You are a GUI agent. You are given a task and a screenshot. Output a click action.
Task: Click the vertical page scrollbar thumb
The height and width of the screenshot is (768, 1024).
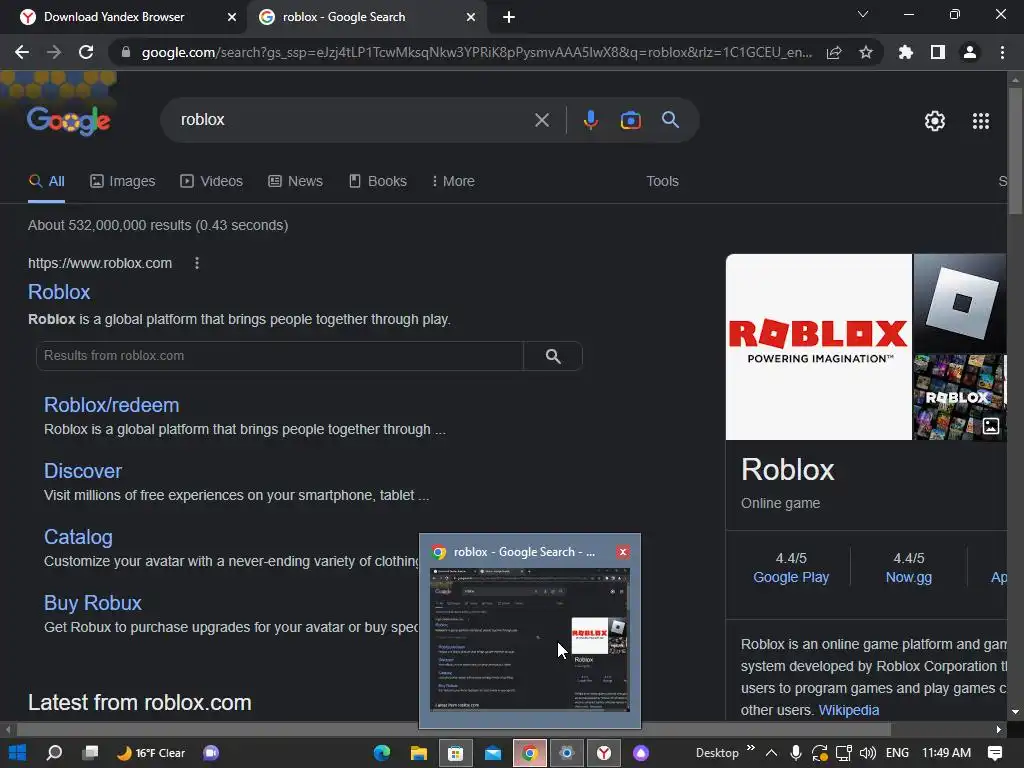1015,150
